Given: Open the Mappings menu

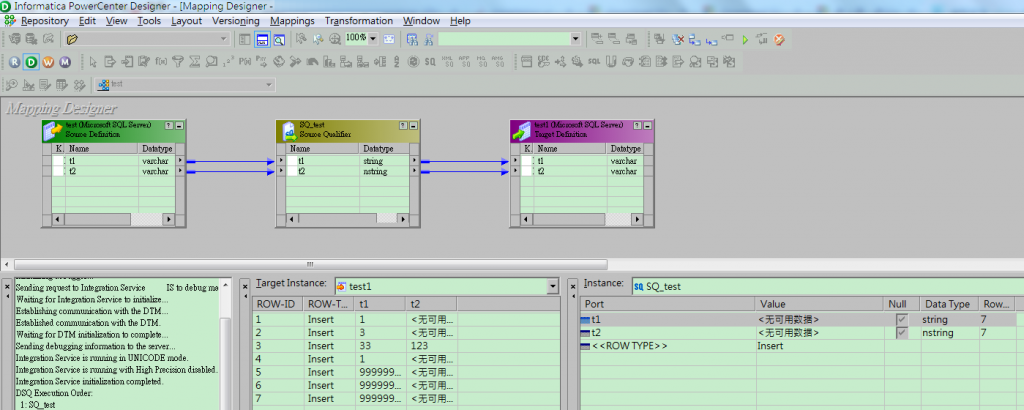Looking at the screenshot, I should click(x=292, y=21).
